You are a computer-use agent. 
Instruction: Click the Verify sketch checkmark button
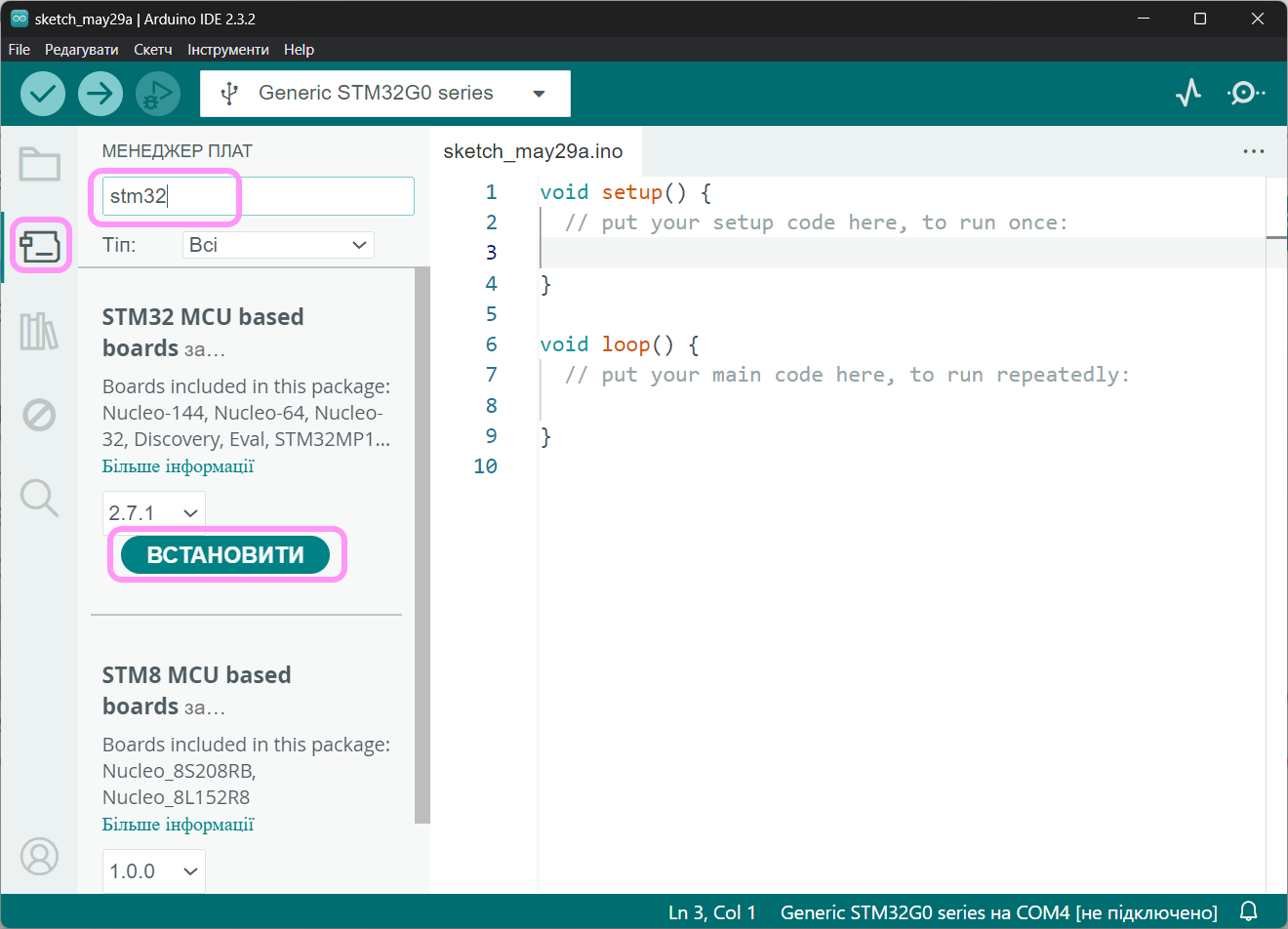(43, 94)
